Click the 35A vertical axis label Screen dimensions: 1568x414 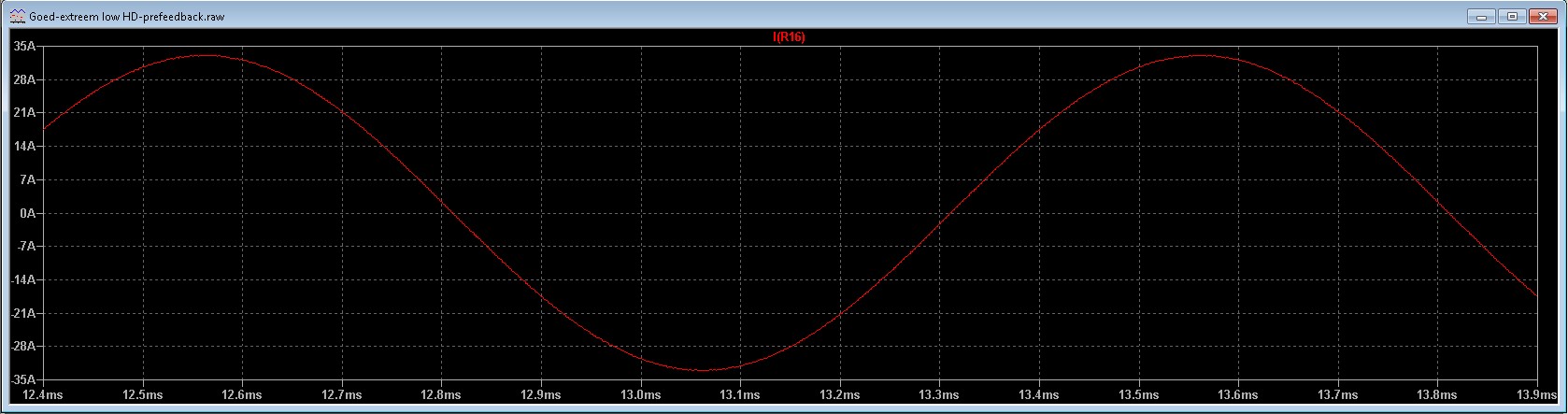[24, 47]
